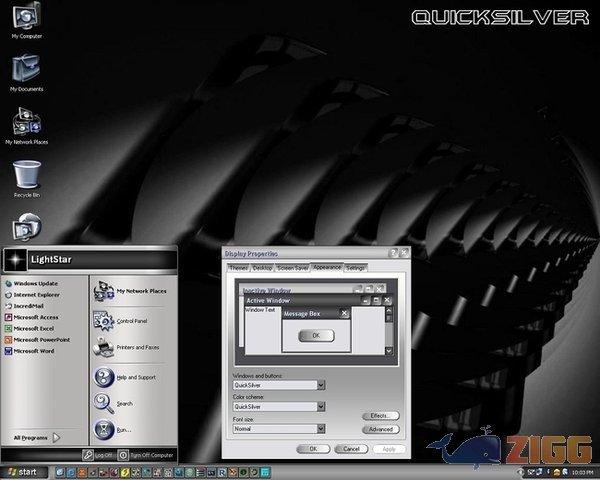Screen dimensions: 600x480
Task: Click the Inactive Window preview title
Action: (x=267, y=290)
